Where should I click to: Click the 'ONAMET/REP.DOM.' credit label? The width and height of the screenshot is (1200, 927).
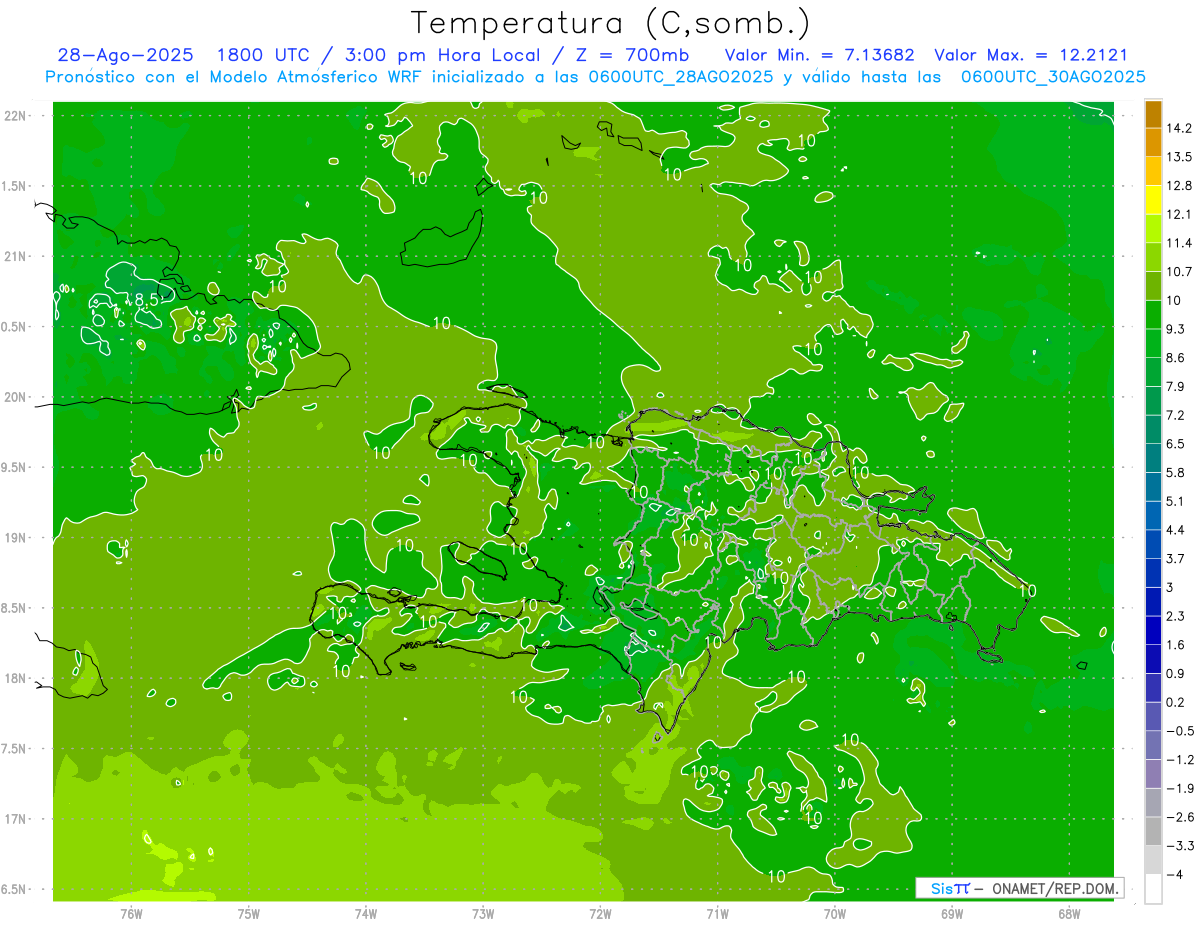1054,889
